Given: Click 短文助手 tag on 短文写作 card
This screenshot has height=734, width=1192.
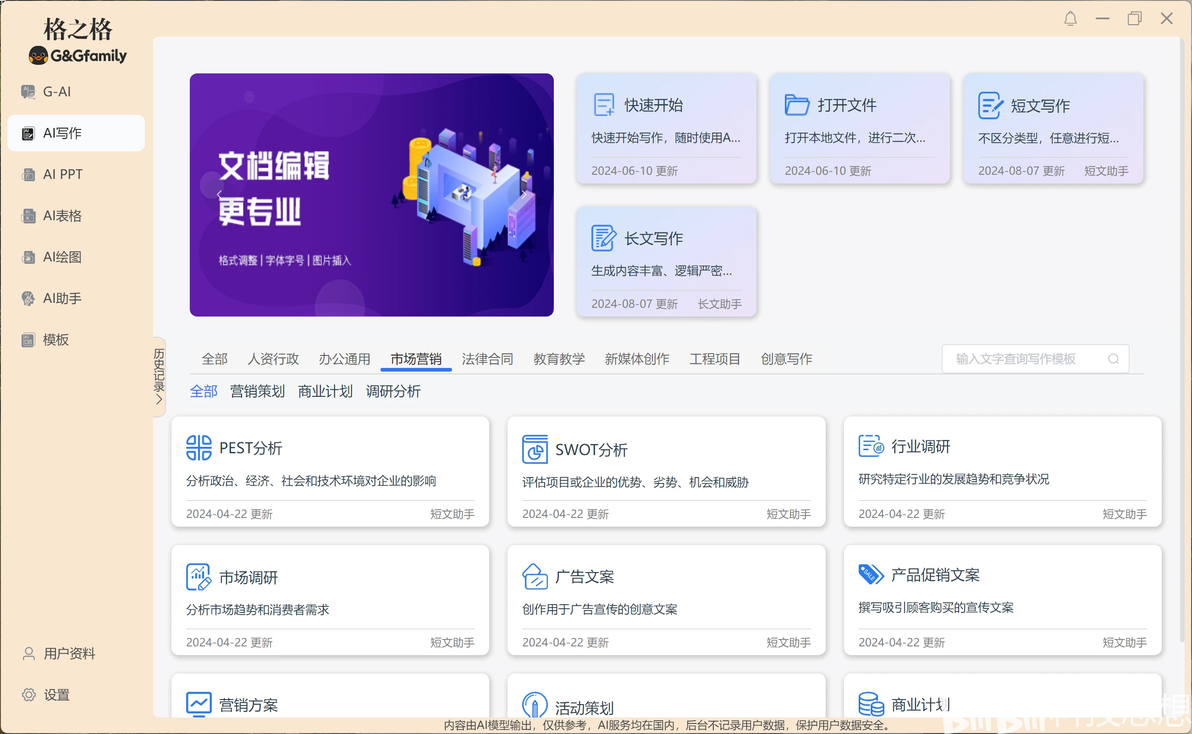Looking at the screenshot, I should pos(1106,171).
